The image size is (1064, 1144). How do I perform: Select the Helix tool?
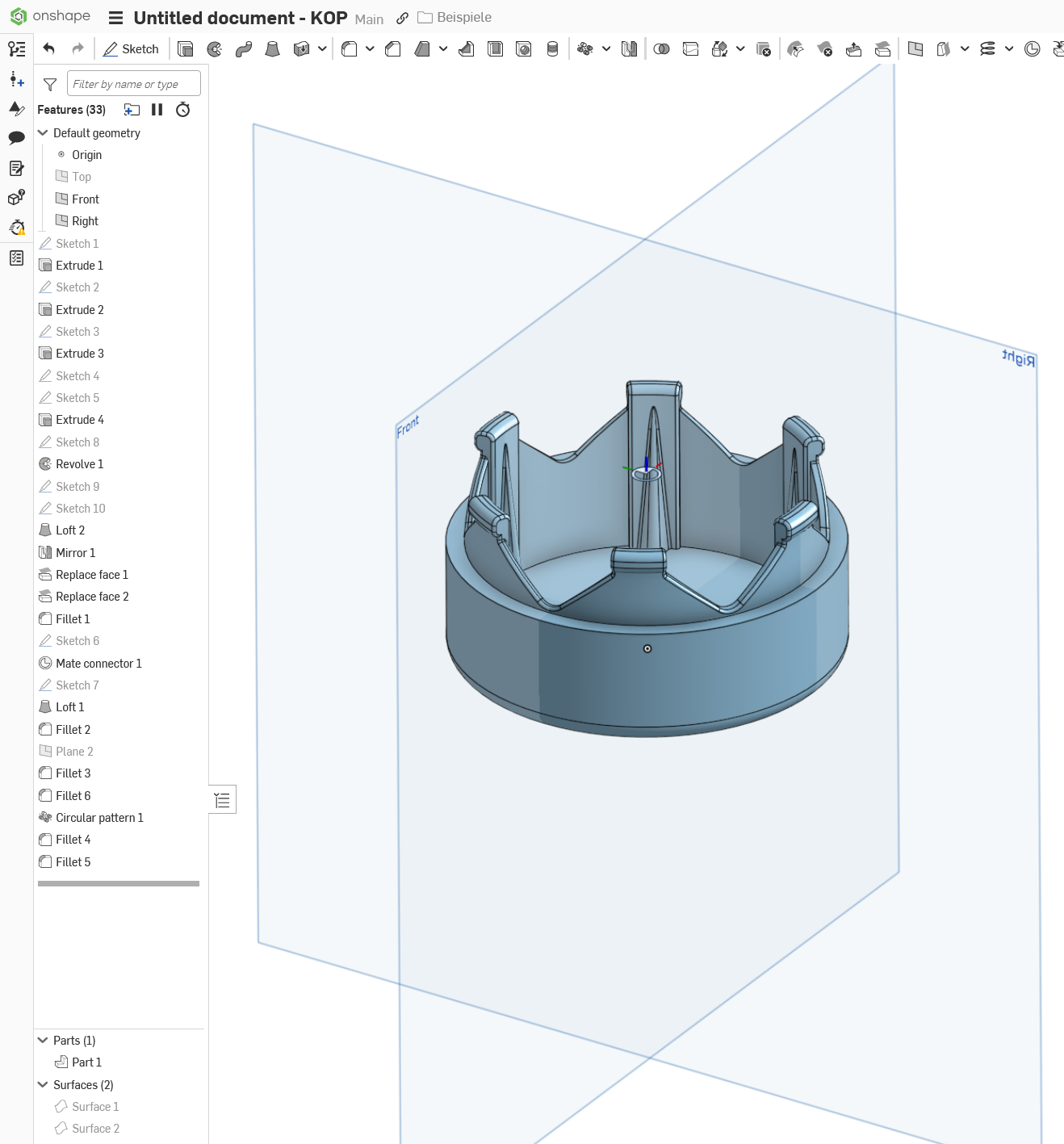988,49
